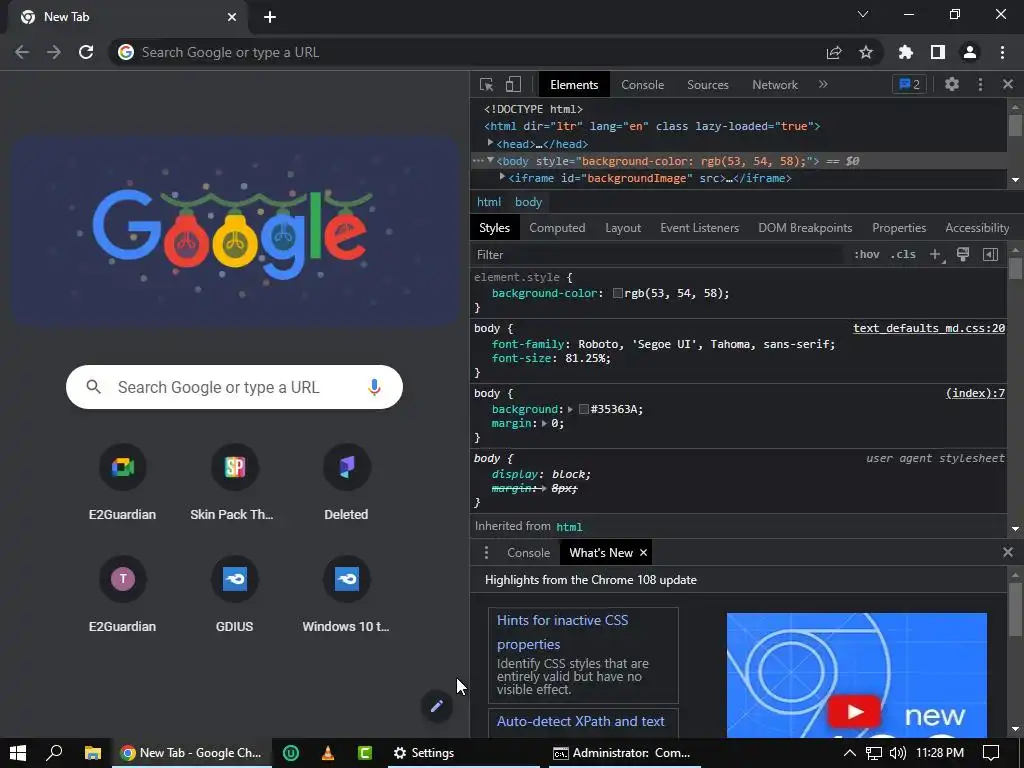Switch to the Sources tab
Screen dimensions: 1024x768
[x=707, y=85]
